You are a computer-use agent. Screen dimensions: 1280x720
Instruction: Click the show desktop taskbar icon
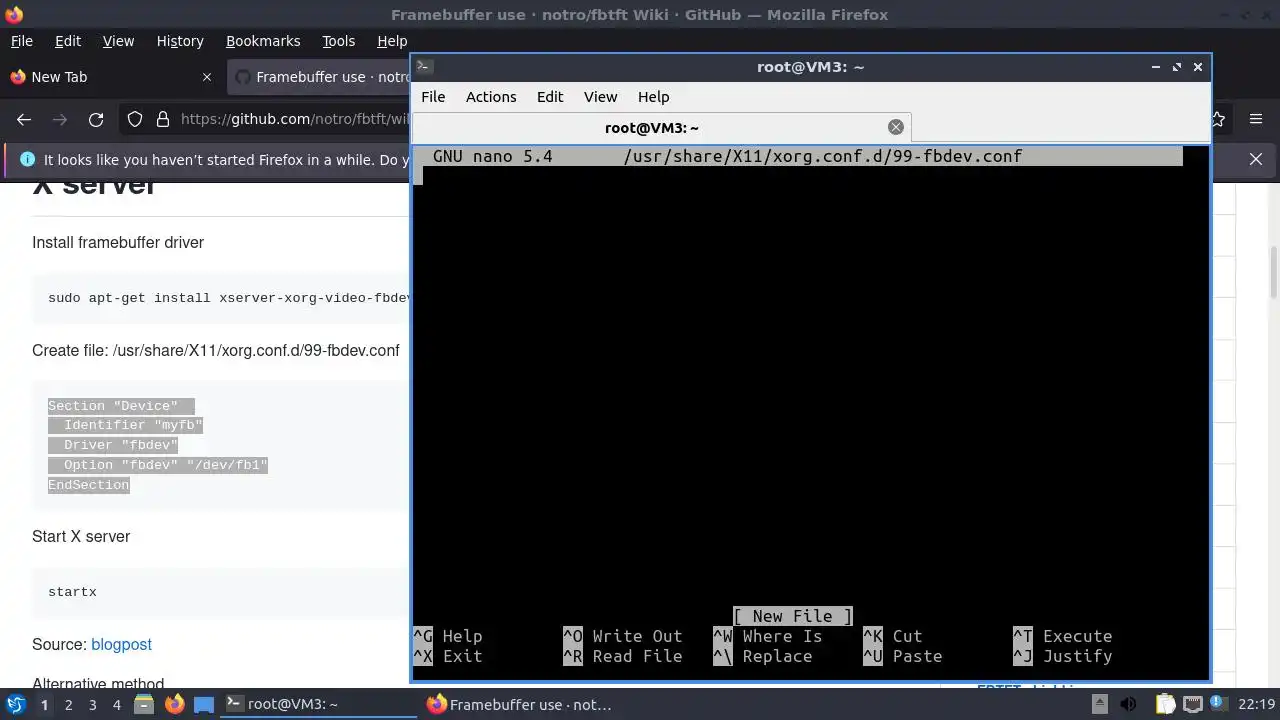[x=204, y=704]
